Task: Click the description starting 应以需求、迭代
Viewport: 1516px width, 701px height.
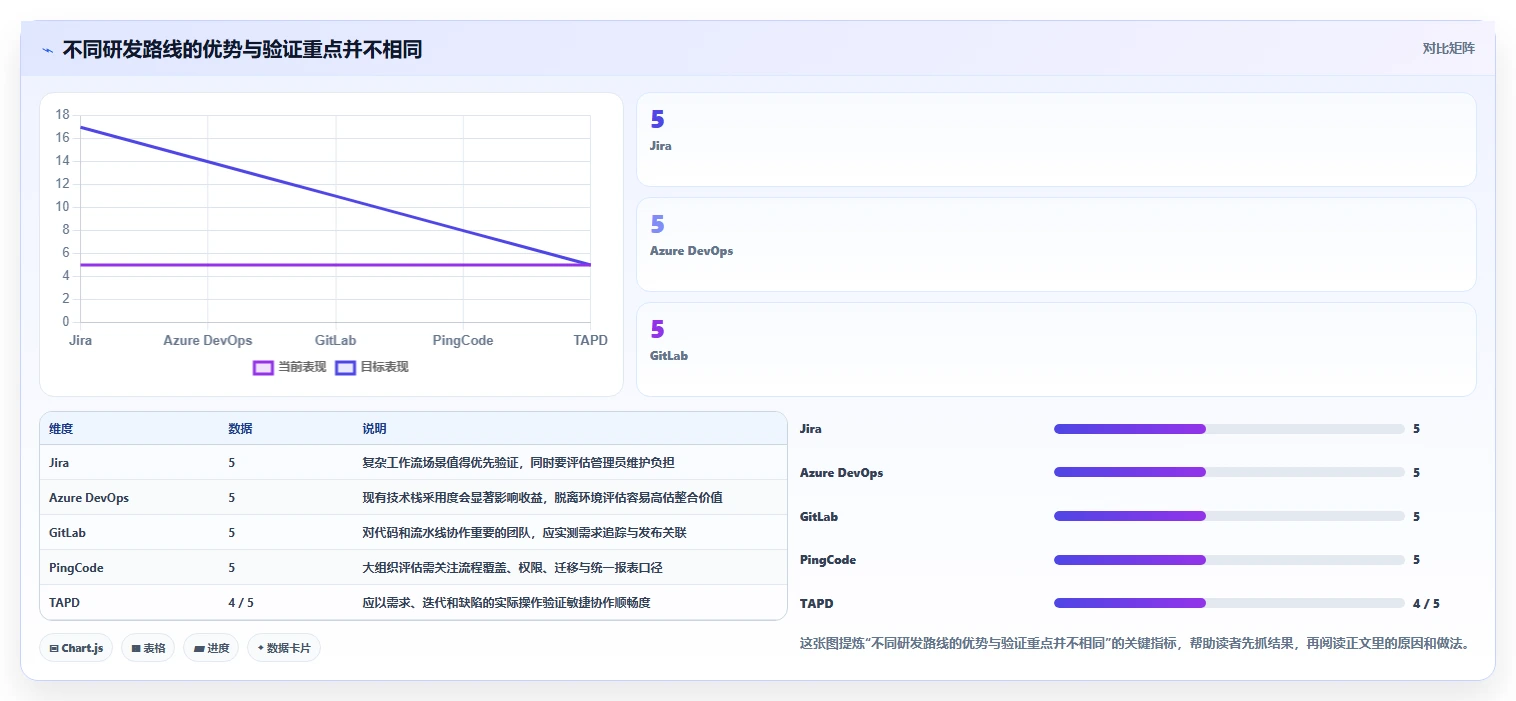Action: tap(506, 603)
